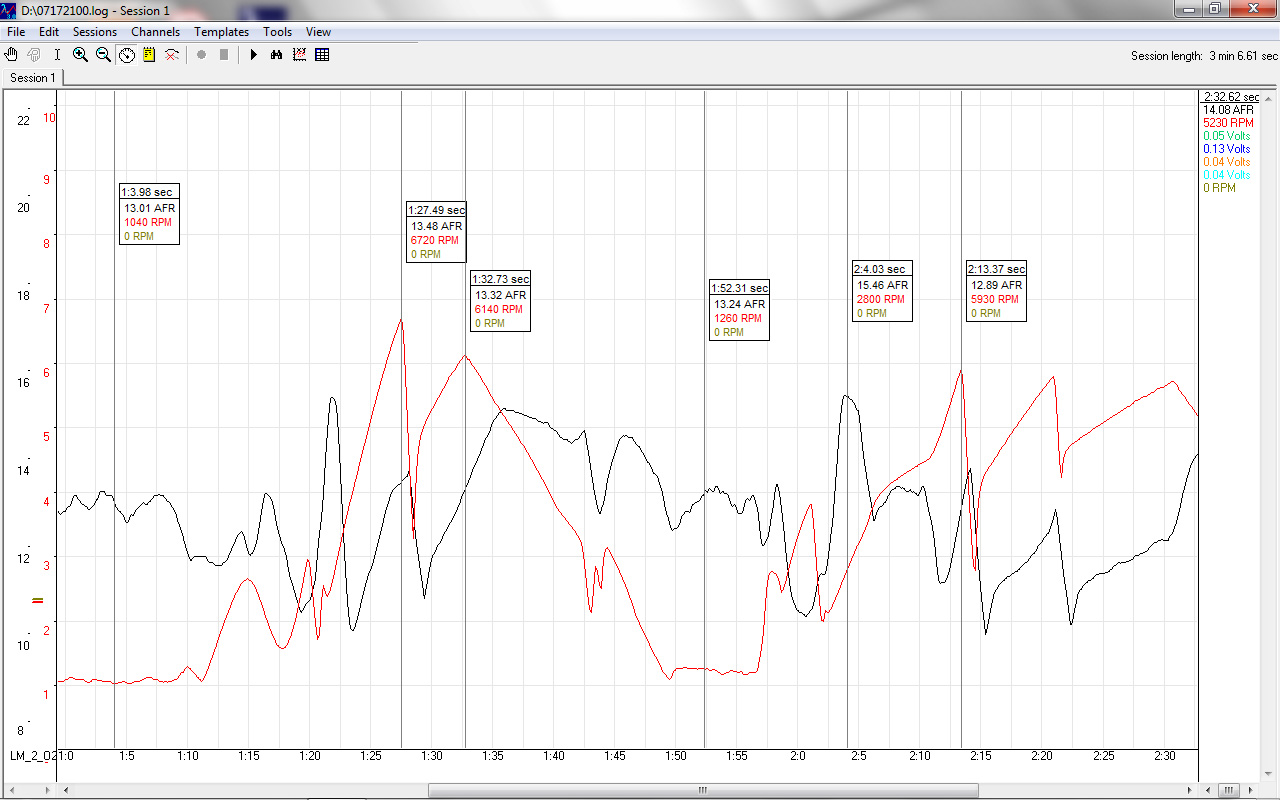The image size is (1280, 800).
Task: Switch to the Session 1 tab
Action: pyautogui.click(x=33, y=78)
